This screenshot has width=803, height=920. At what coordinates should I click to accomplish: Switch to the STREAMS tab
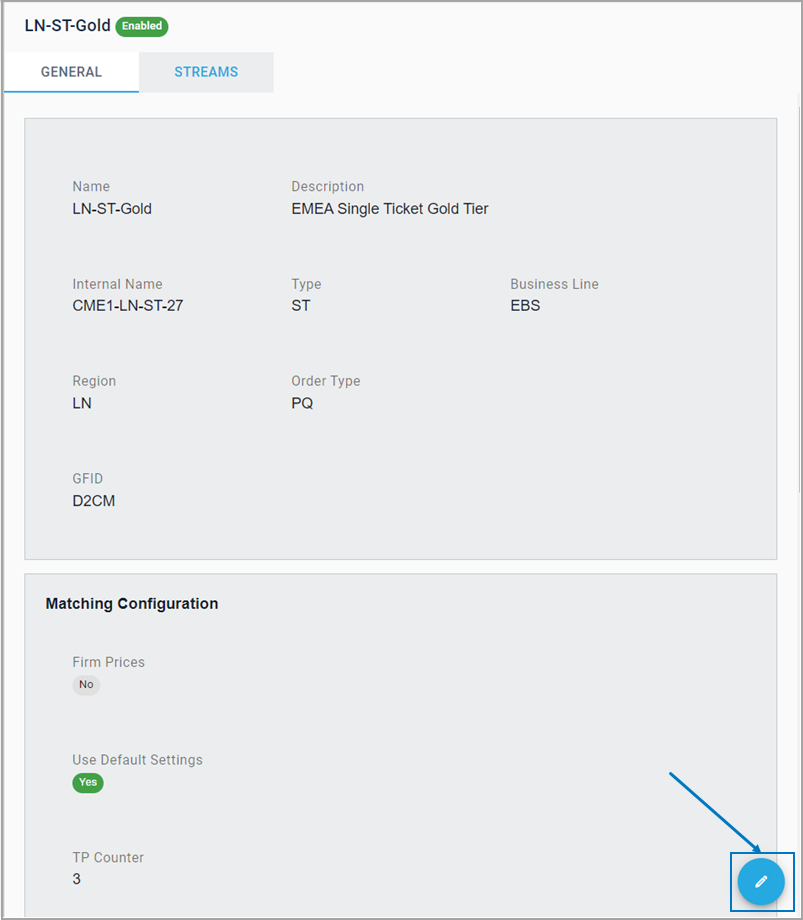pos(206,72)
